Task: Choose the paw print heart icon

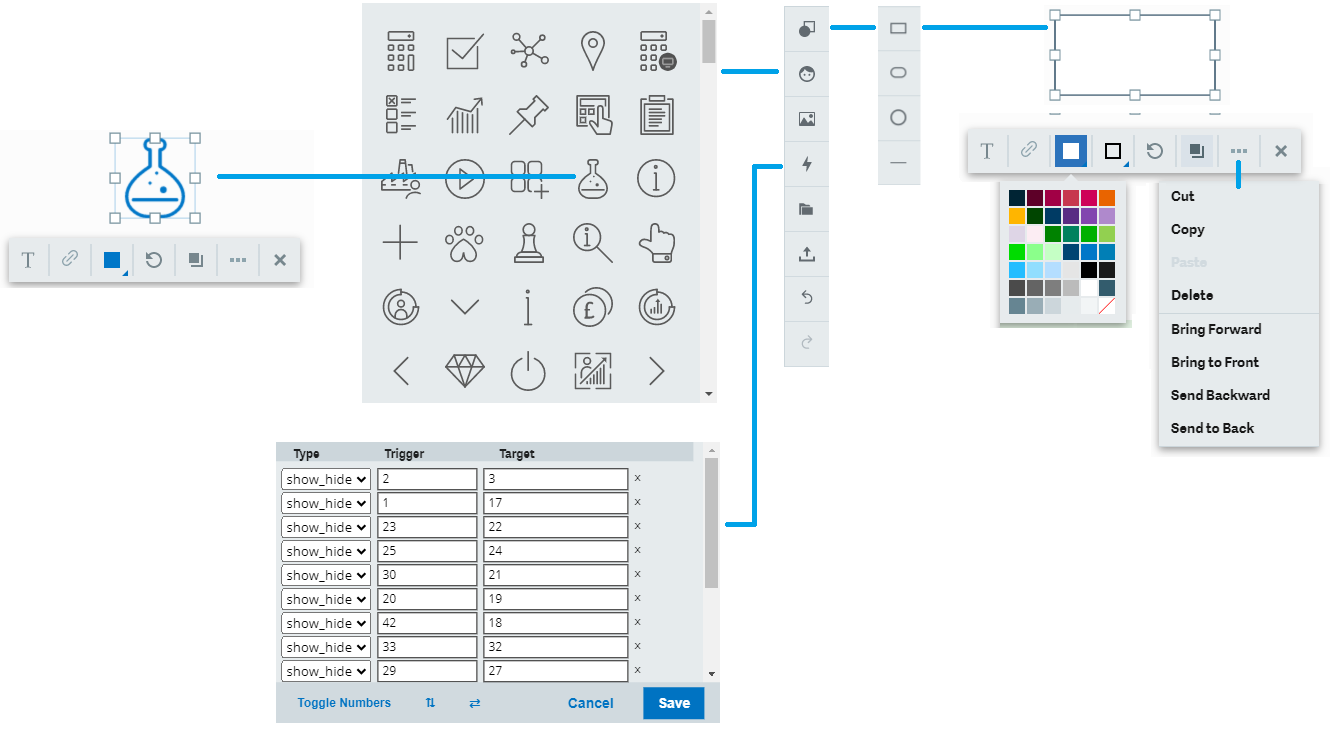Action: pyautogui.click(x=464, y=243)
